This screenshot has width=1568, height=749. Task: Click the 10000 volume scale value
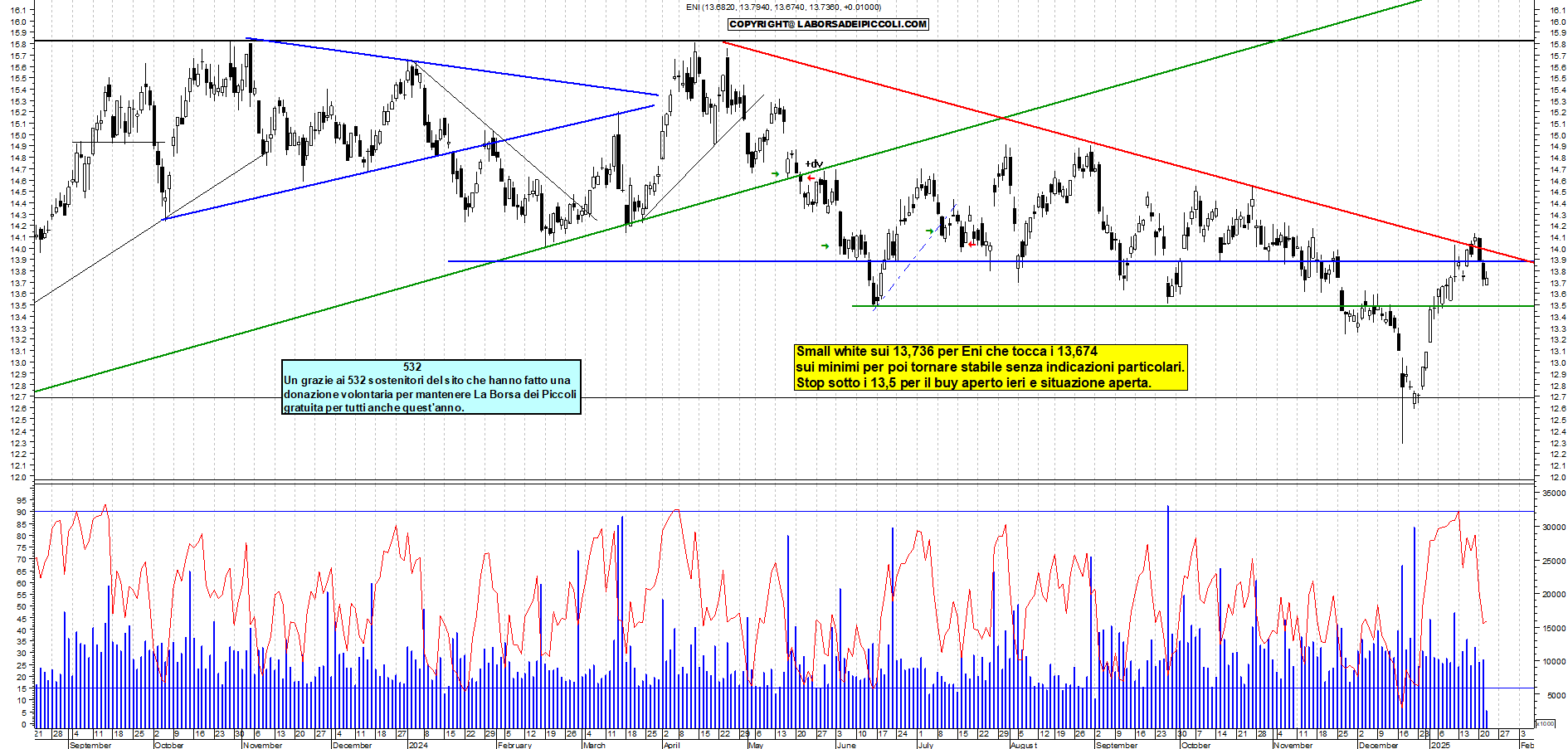pyautogui.click(x=1554, y=662)
